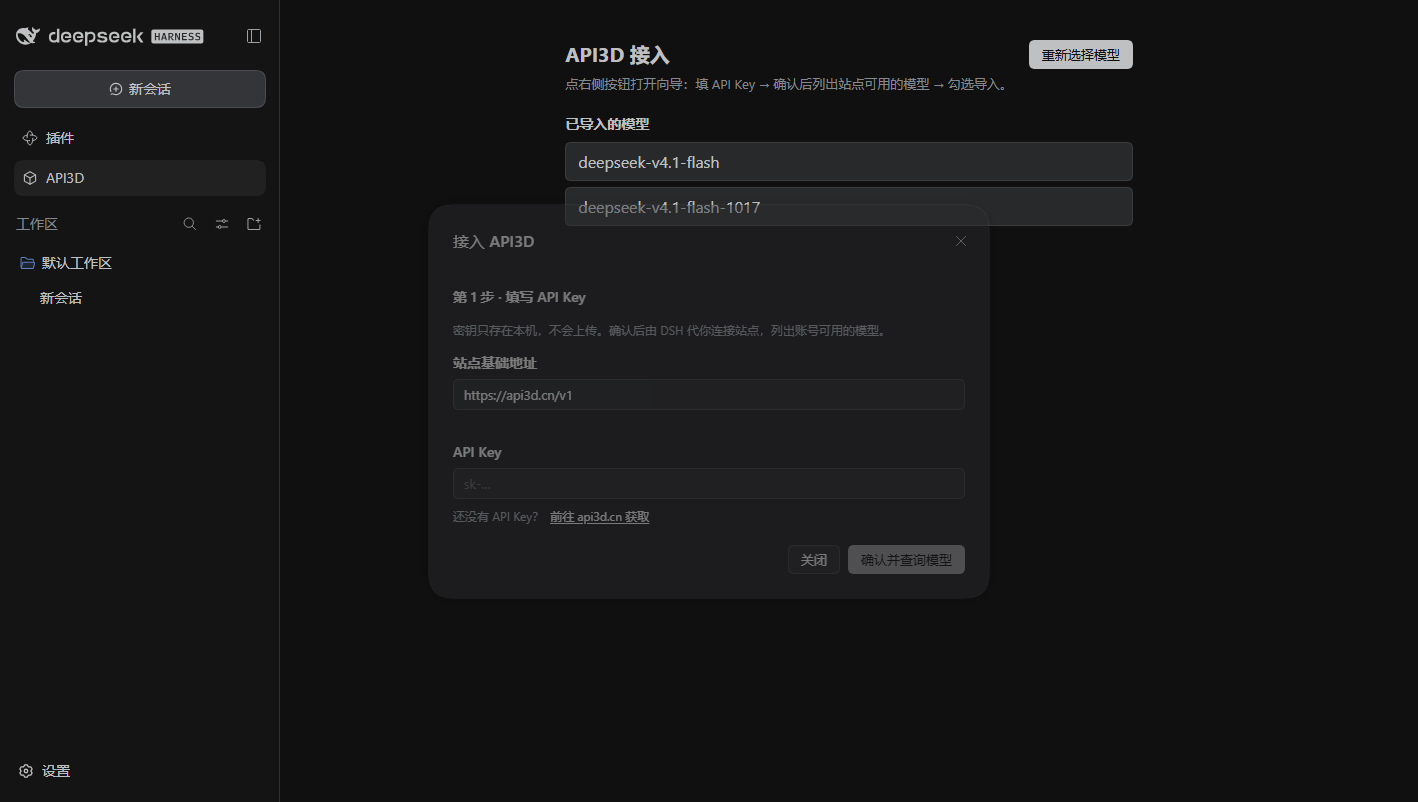
Task: Click the API Key input field
Action: [x=708, y=484]
